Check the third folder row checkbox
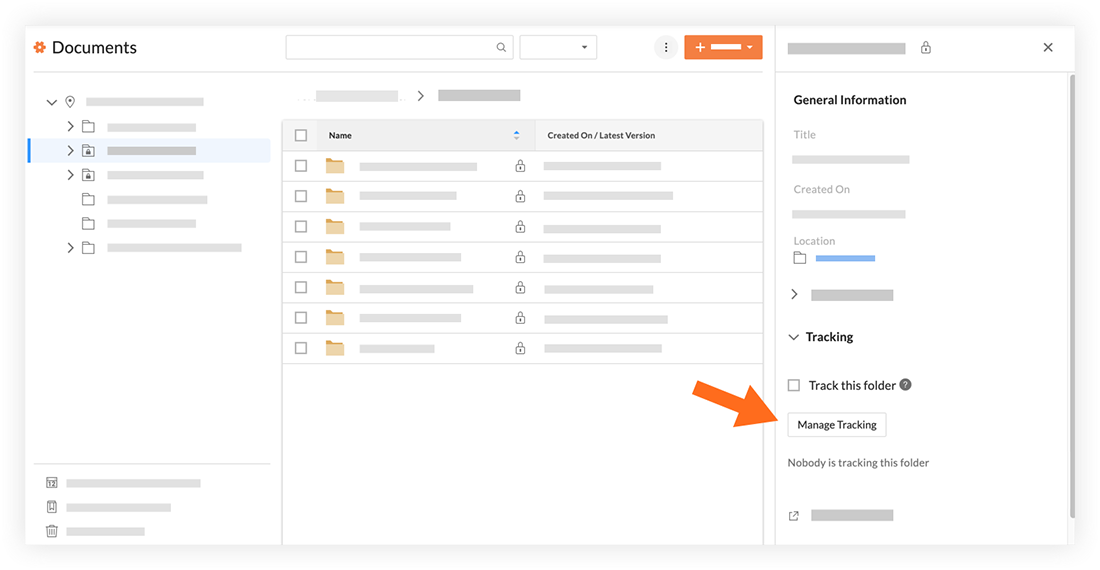Viewport: 1100px width, 570px height. pos(301,226)
